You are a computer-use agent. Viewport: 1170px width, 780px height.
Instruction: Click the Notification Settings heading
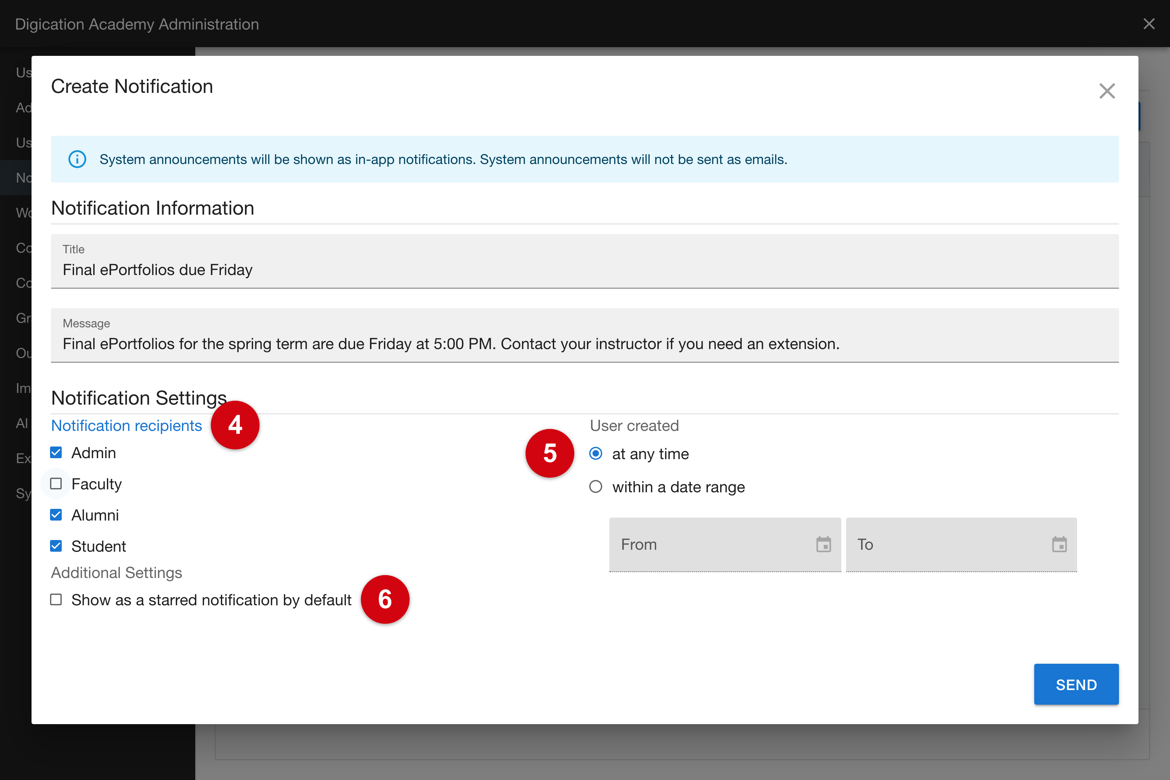139,398
